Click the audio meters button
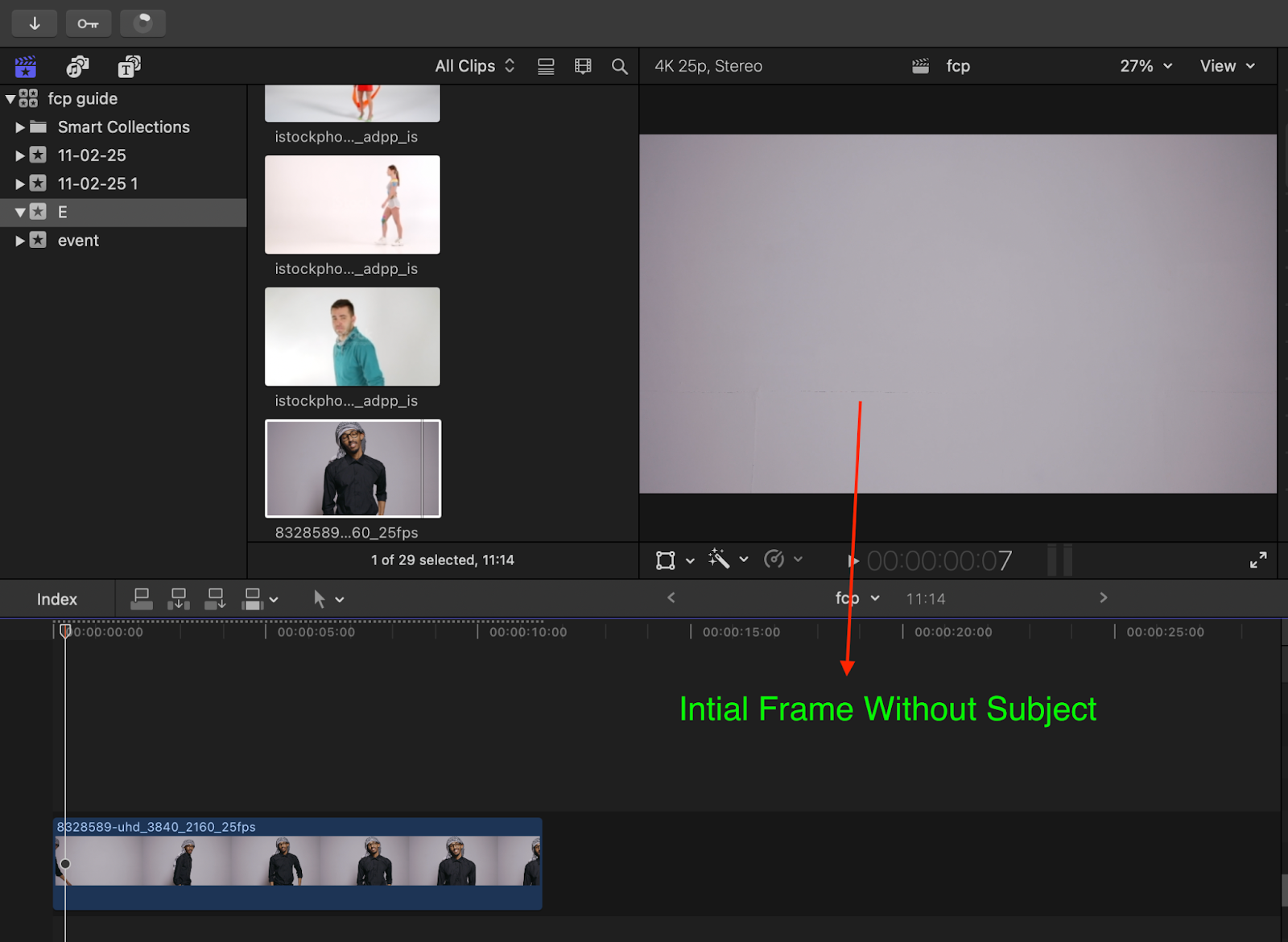 coord(1060,560)
